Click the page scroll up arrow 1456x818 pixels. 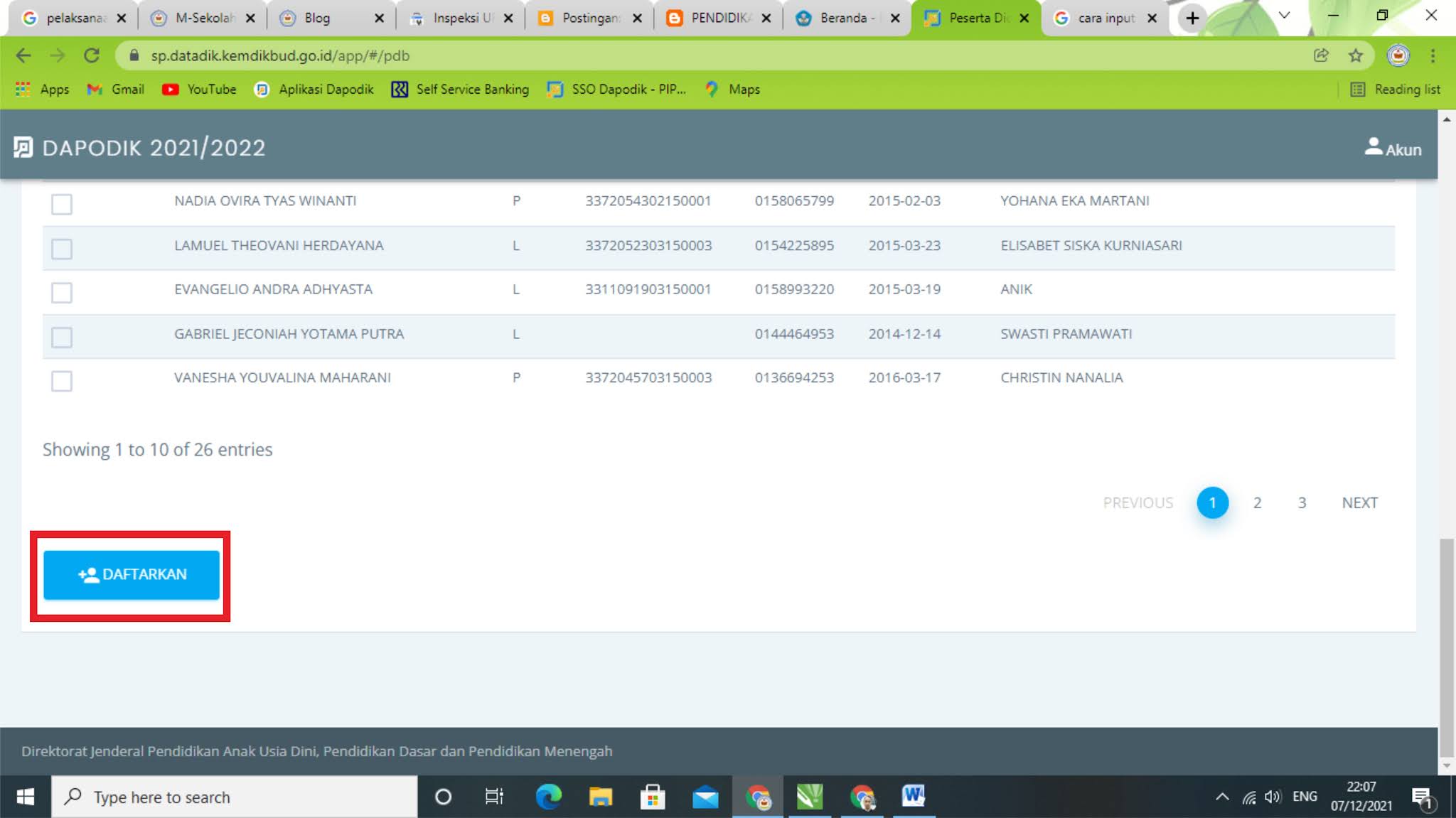click(x=1447, y=119)
